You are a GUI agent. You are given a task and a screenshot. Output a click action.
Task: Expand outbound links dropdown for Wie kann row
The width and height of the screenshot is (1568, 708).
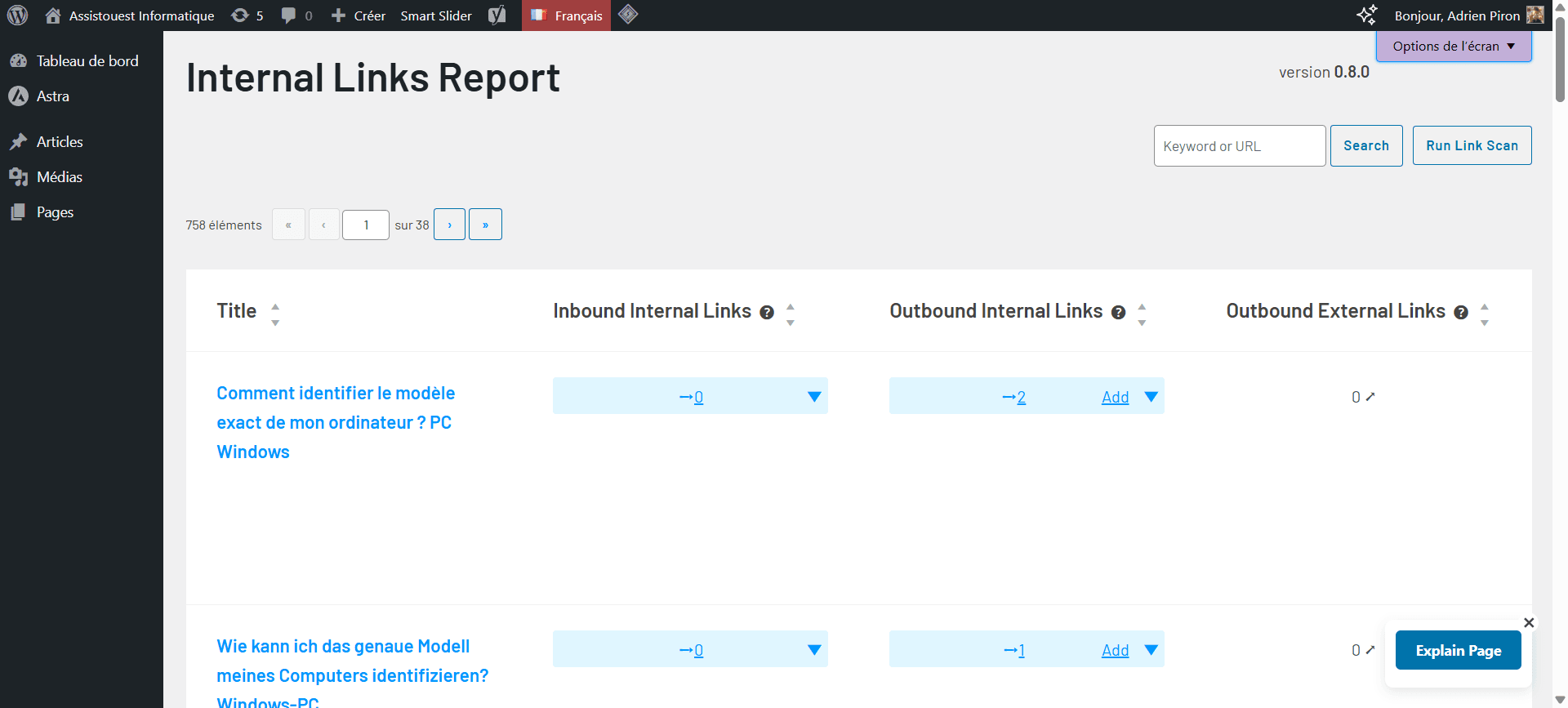[1151, 650]
